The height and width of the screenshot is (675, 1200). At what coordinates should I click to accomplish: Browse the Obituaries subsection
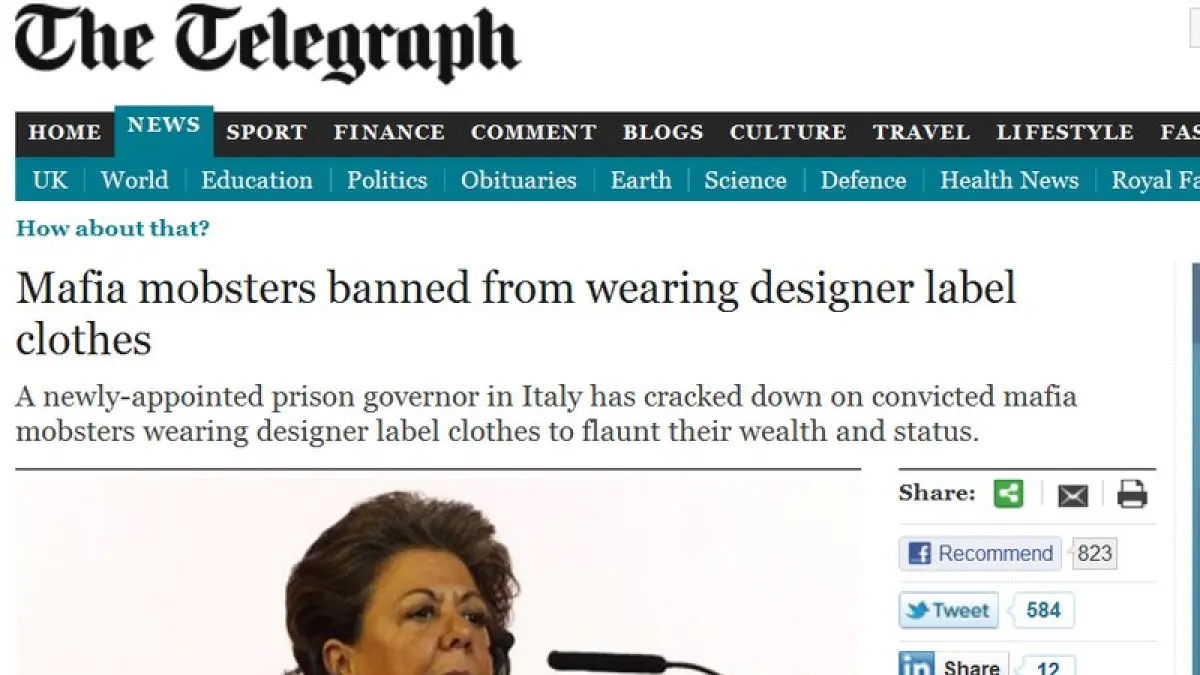519,180
